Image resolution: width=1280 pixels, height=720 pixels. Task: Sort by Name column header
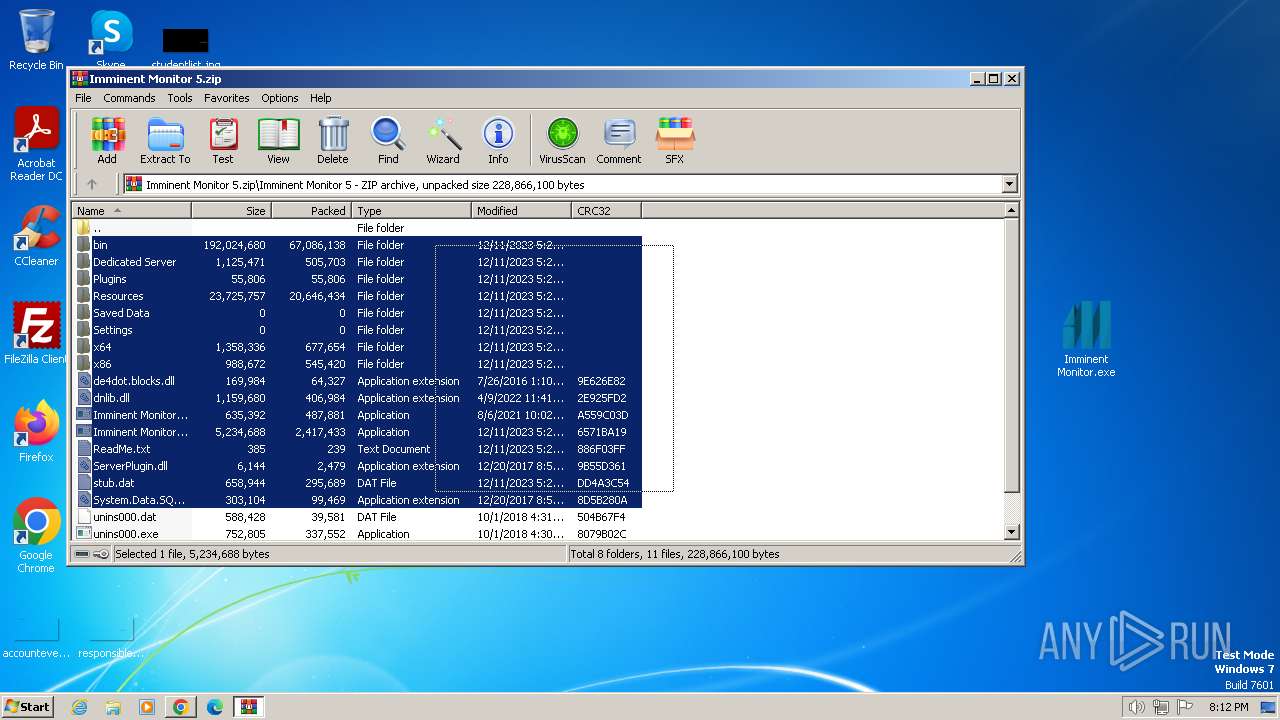pyautogui.click(x=132, y=210)
